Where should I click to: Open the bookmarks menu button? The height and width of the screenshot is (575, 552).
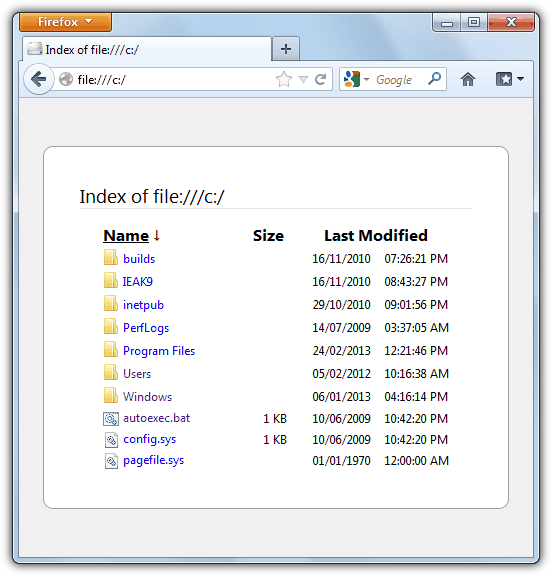(504, 79)
